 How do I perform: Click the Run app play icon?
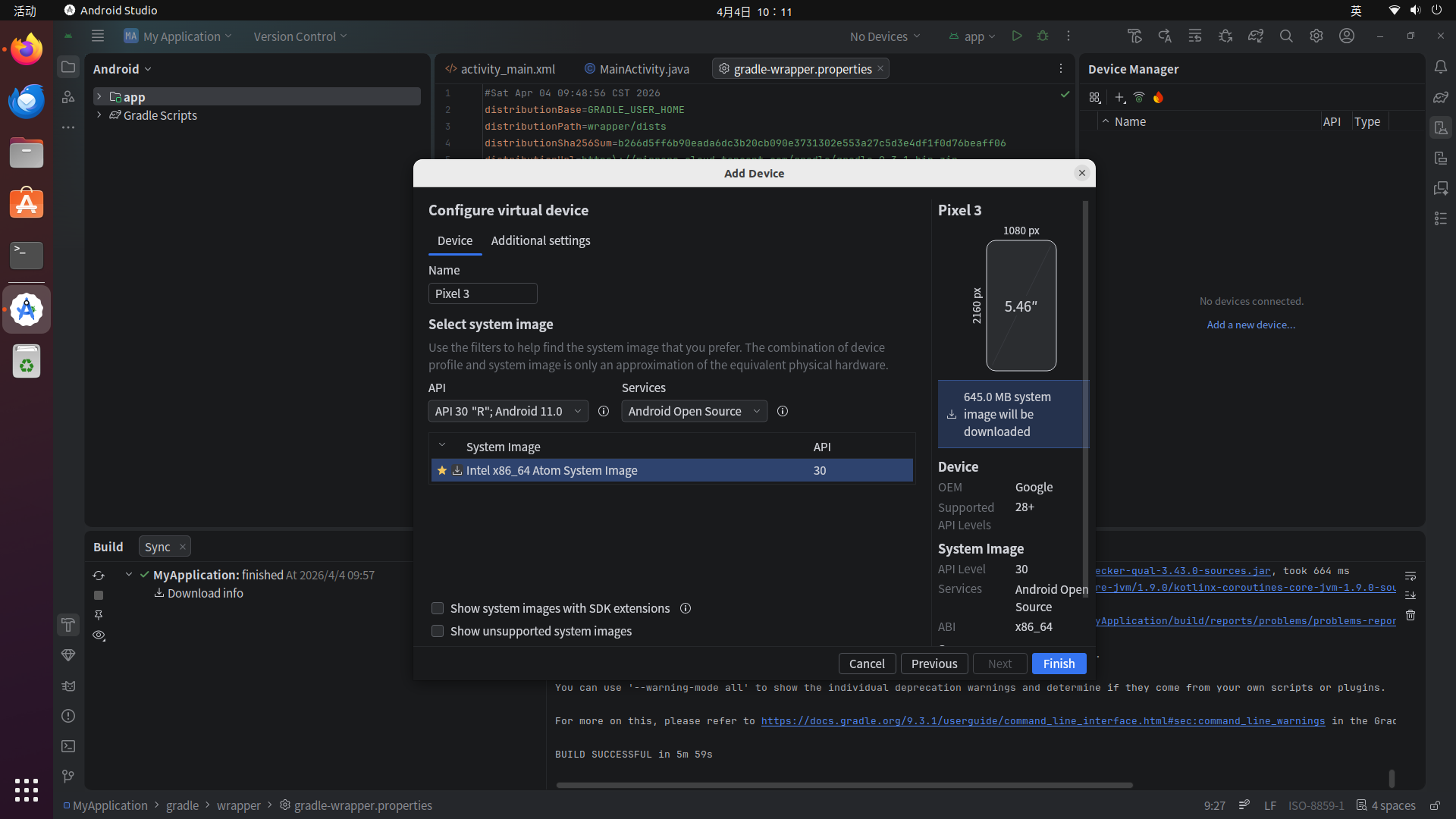(1017, 36)
